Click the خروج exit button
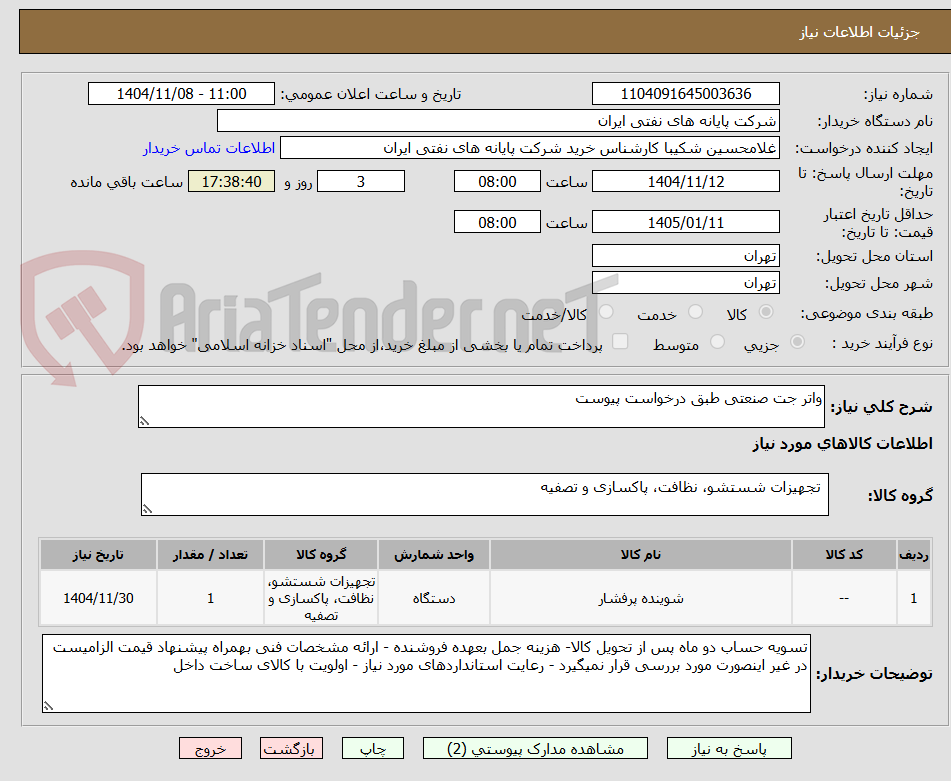Image resolution: width=951 pixels, height=781 pixels. pos(210,748)
